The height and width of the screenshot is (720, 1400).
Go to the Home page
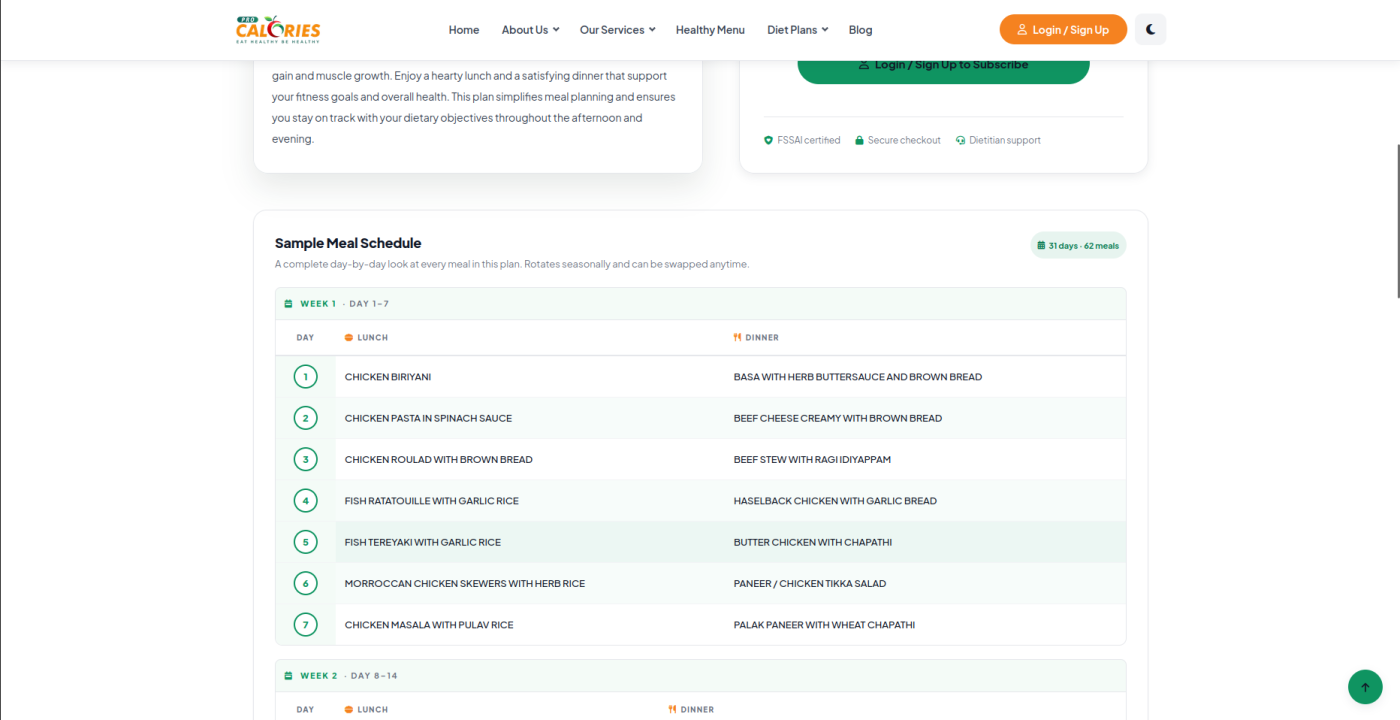click(x=464, y=30)
